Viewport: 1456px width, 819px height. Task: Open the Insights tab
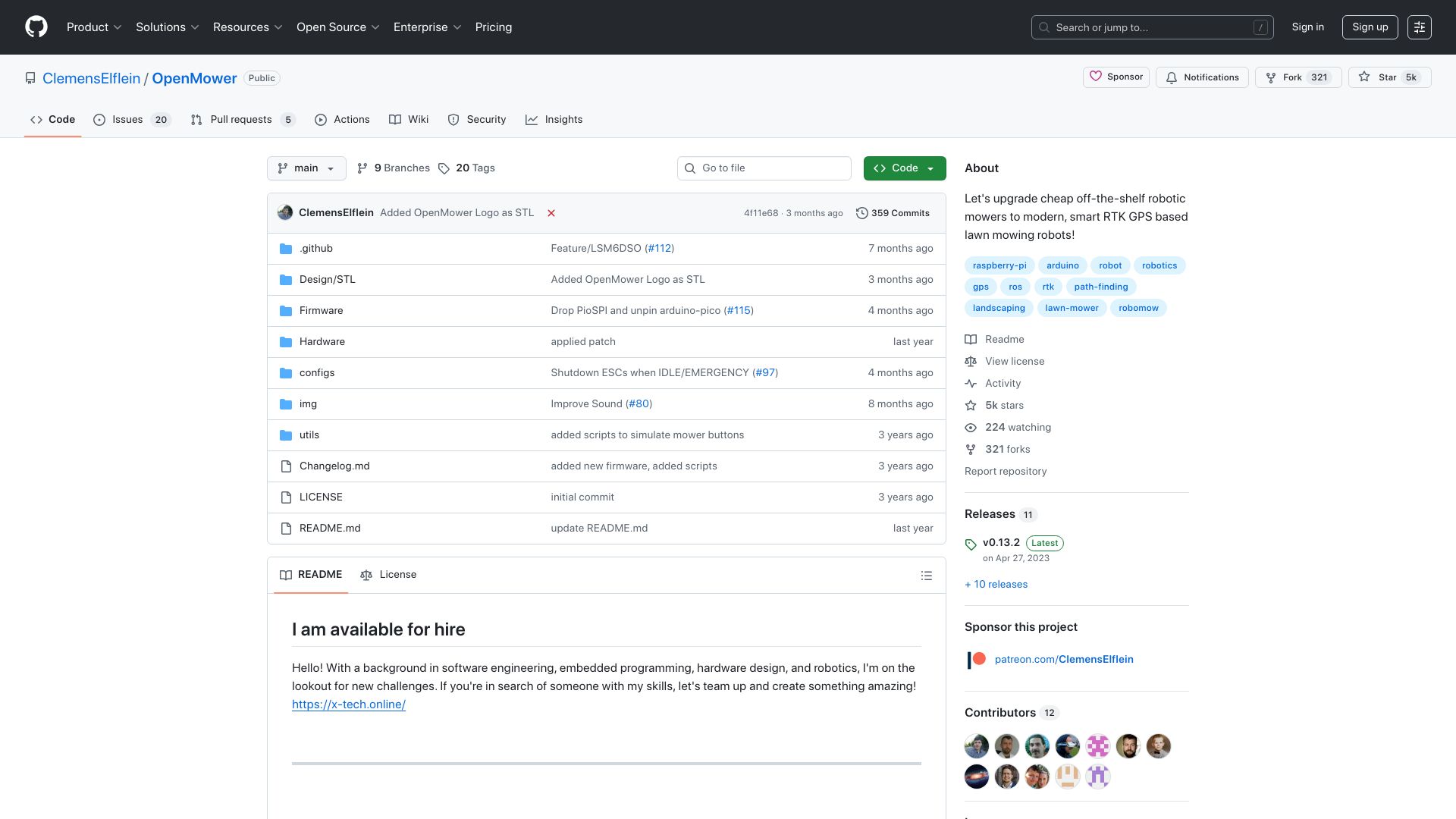tap(554, 120)
